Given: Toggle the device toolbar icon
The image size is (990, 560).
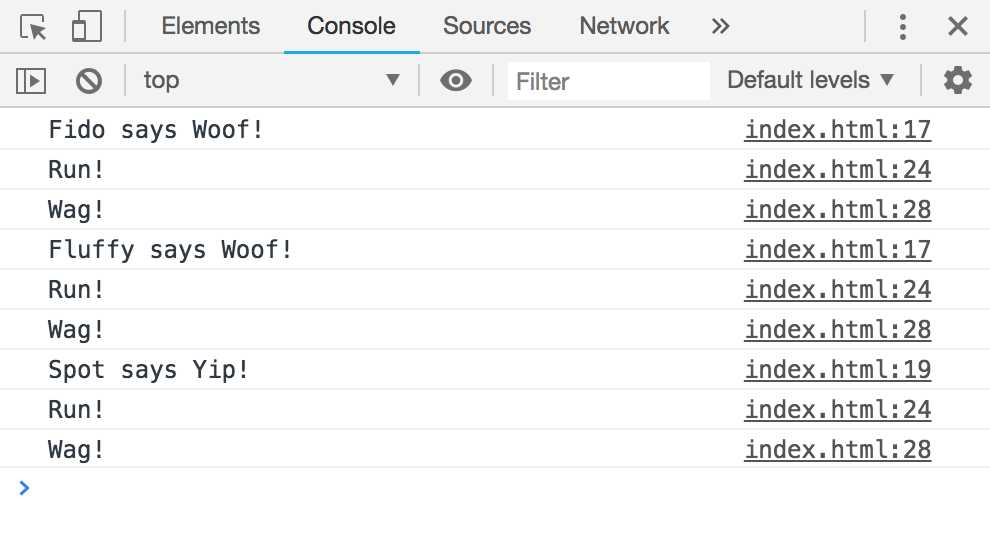Looking at the screenshot, I should 87,27.
